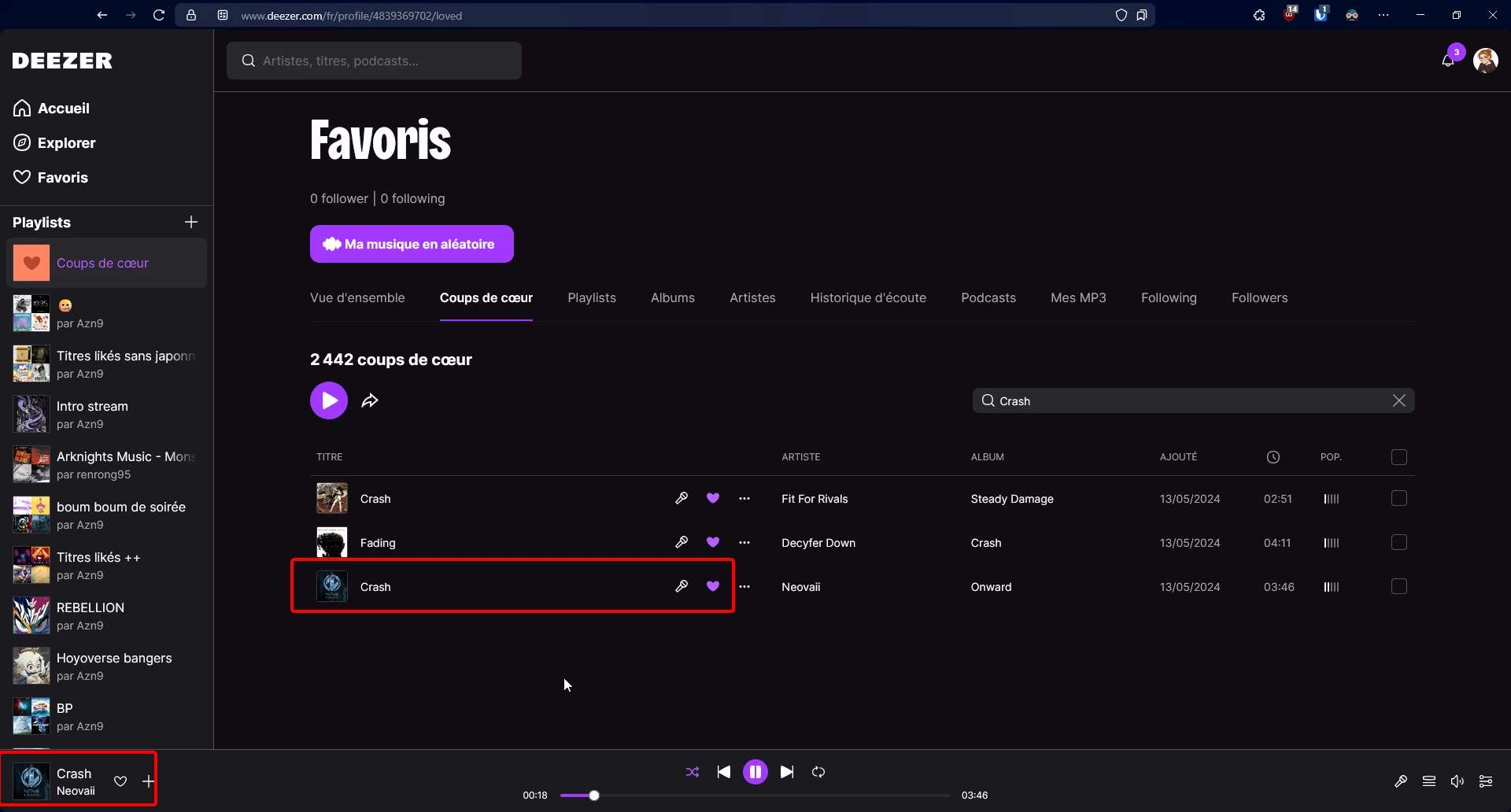Select checkbox for Fading track
The image size is (1511, 812).
tap(1399, 542)
